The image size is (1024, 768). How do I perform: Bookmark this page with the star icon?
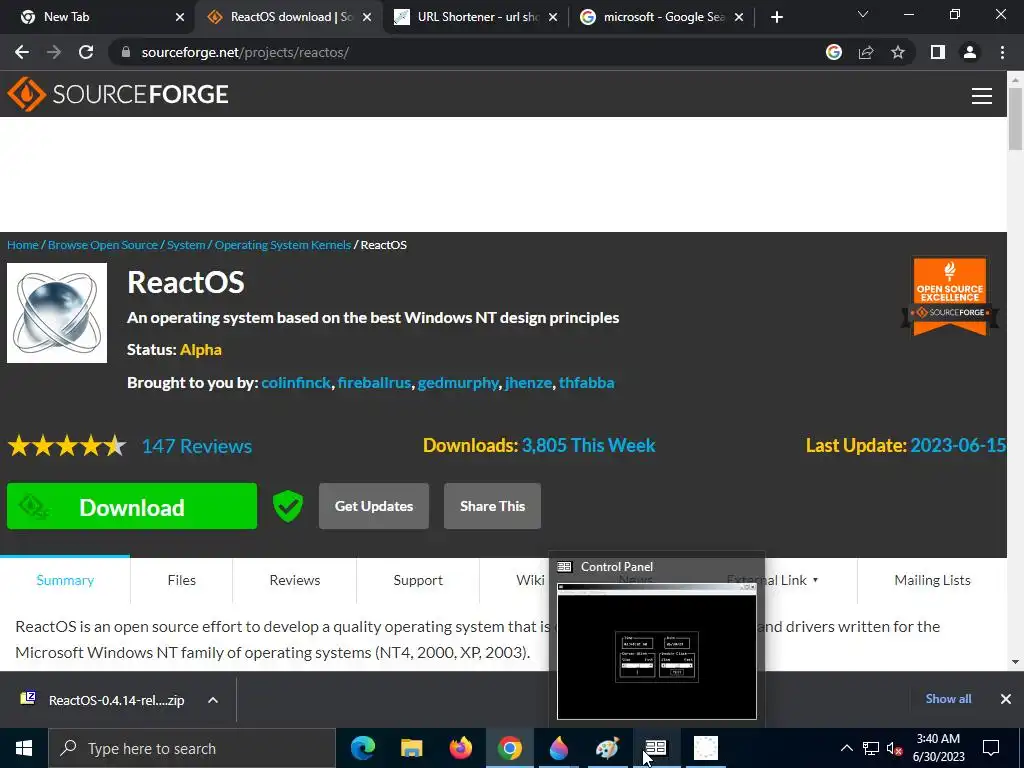(x=898, y=52)
